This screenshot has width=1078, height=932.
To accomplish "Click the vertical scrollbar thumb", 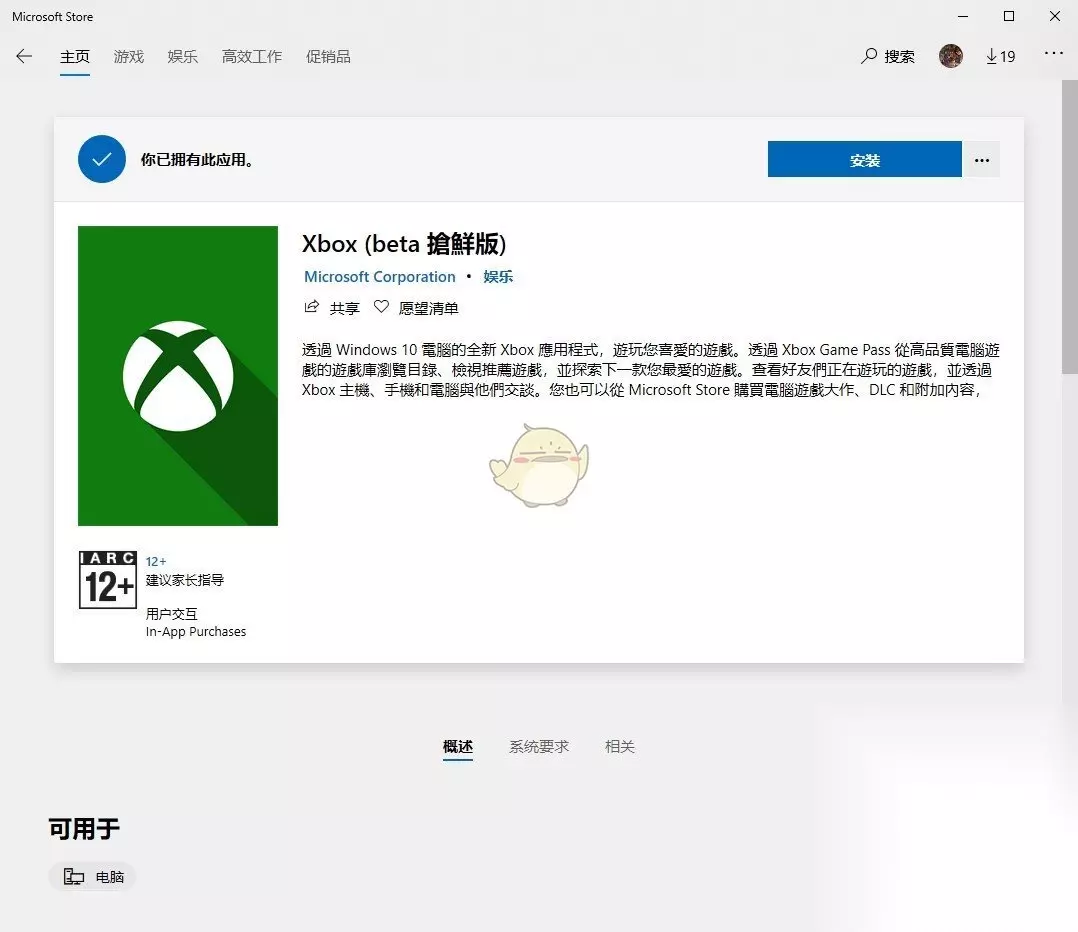I will (1070, 228).
